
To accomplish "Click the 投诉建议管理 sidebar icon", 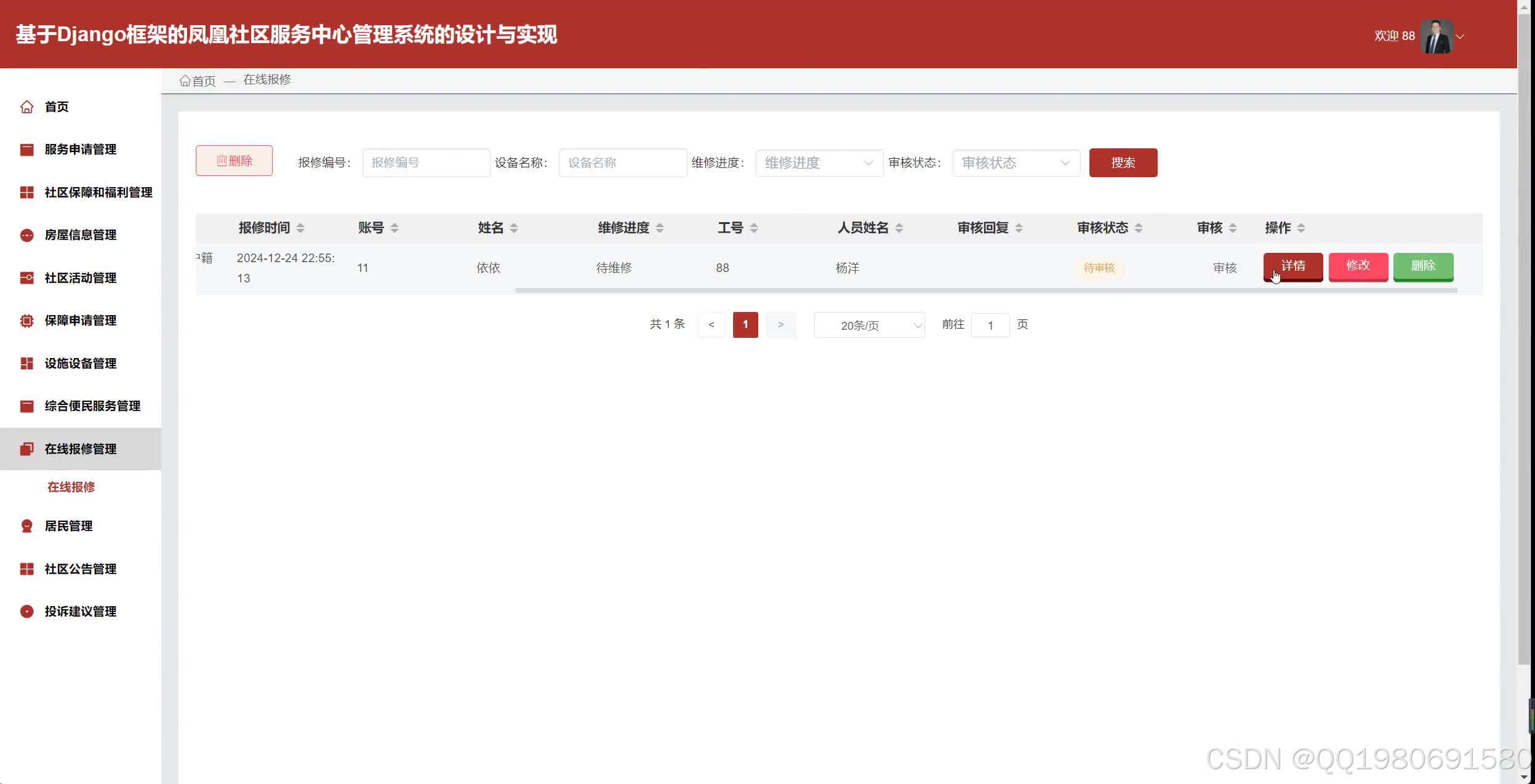I will (x=26, y=612).
